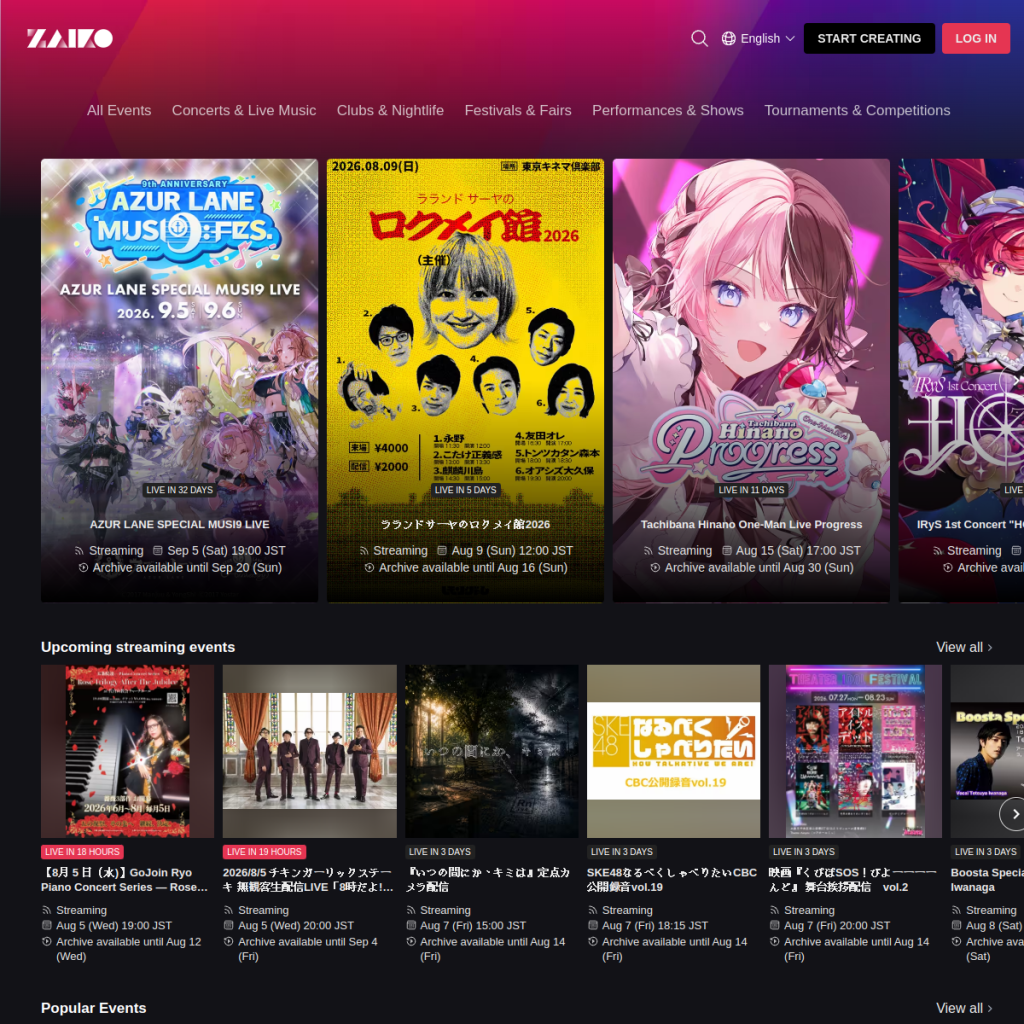Click calendar icon beside Aug 15 (Sat) 17:00 JST

pos(726,551)
